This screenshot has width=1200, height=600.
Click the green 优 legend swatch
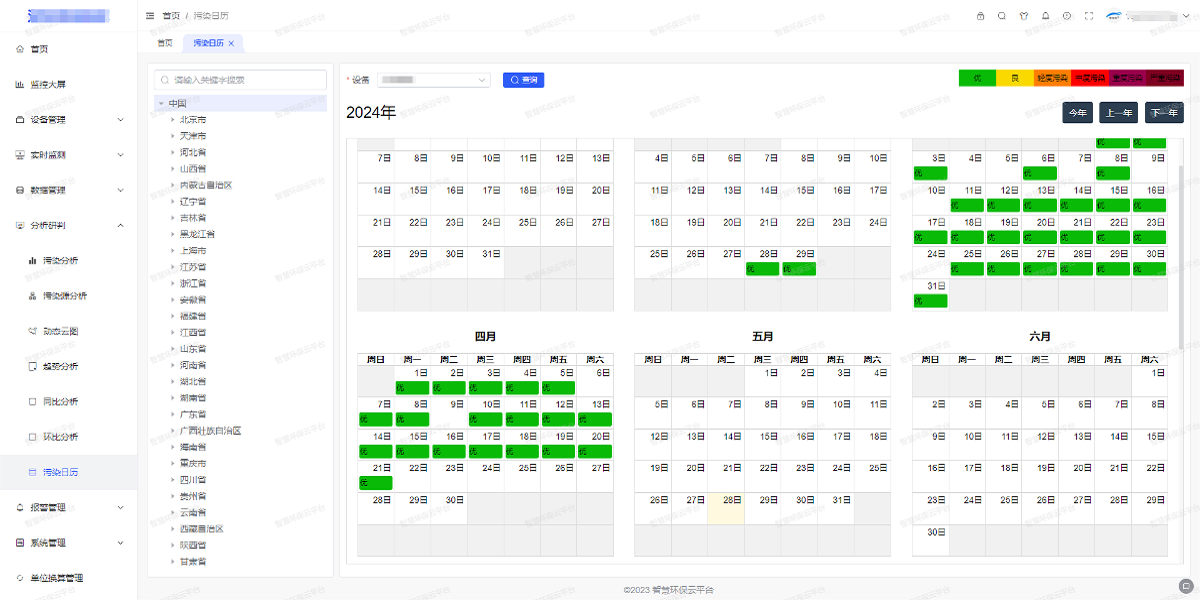(x=977, y=78)
